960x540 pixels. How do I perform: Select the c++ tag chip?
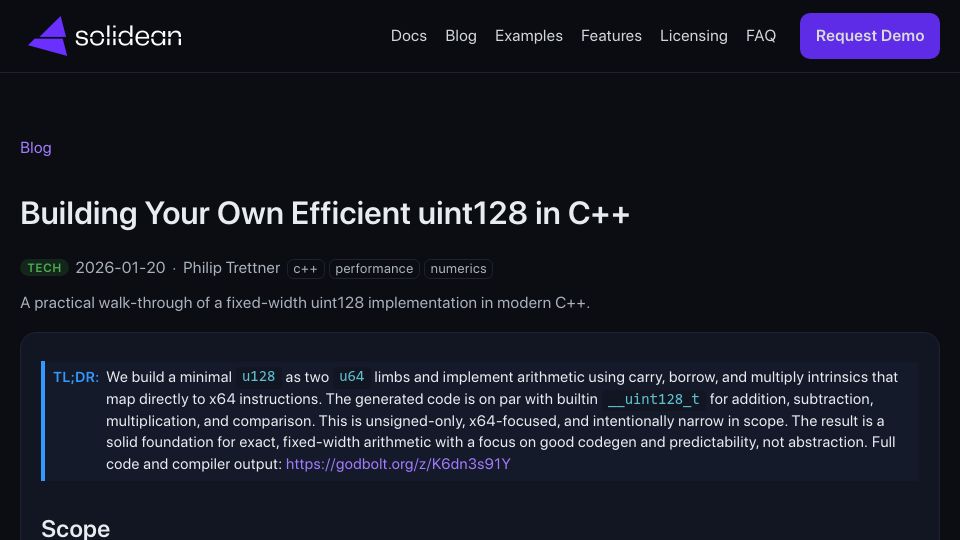pyautogui.click(x=305, y=269)
